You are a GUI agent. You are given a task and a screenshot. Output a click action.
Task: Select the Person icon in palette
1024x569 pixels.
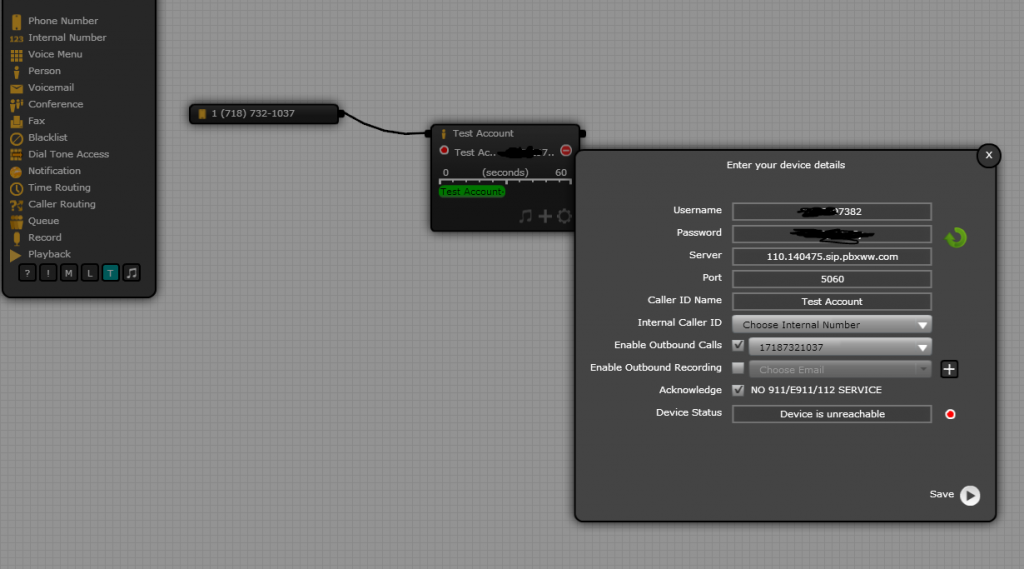16,71
